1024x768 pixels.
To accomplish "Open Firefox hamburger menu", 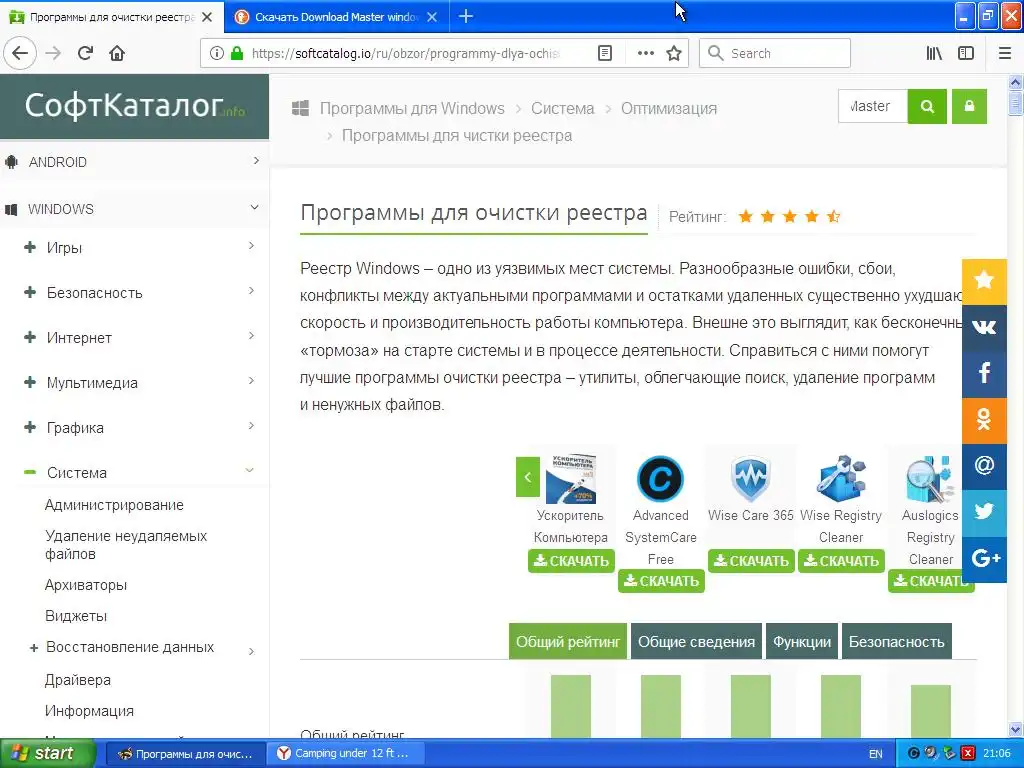I will 1004,53.
